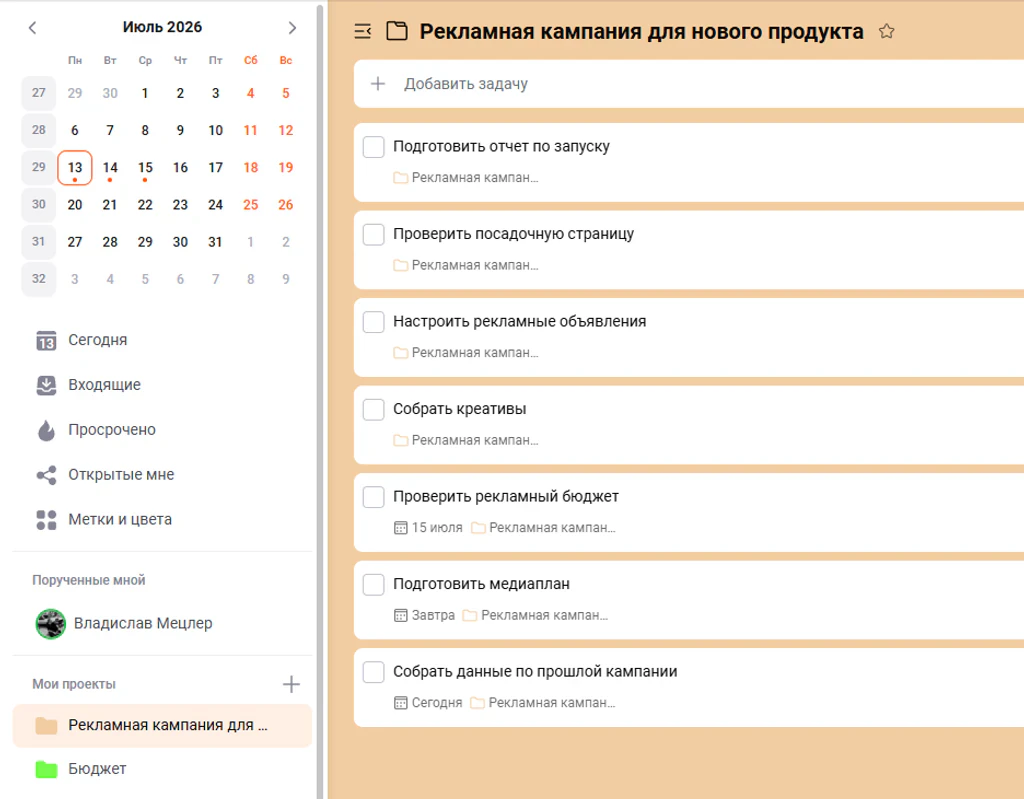Check Собрать данные по прошлой кампании
Viewport: 1024px width, 799px height.
[374, 672]
